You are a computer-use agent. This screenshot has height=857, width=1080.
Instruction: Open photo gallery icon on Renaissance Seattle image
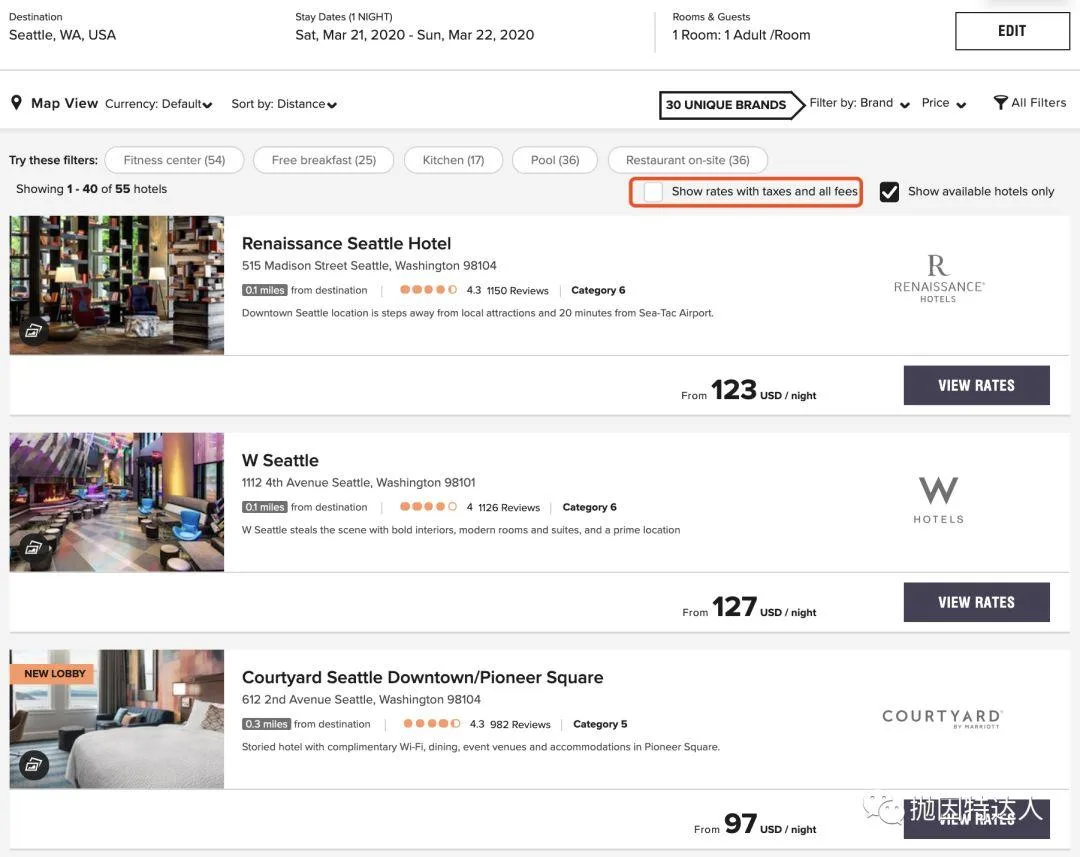(x=34, y=331)
